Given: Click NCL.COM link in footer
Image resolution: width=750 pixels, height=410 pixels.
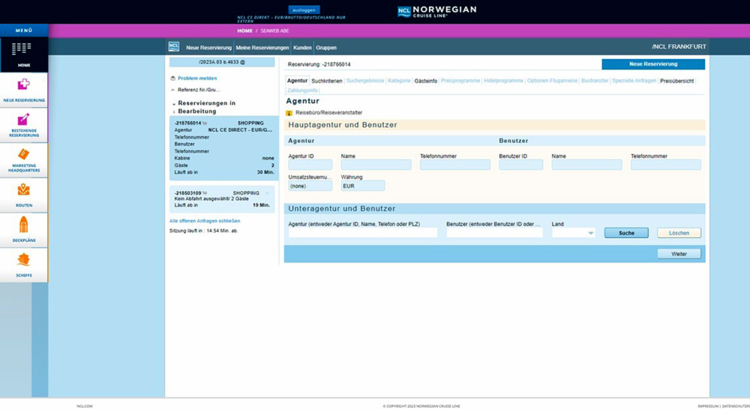Looking at the screenshot, I should [x=85, y=406].
